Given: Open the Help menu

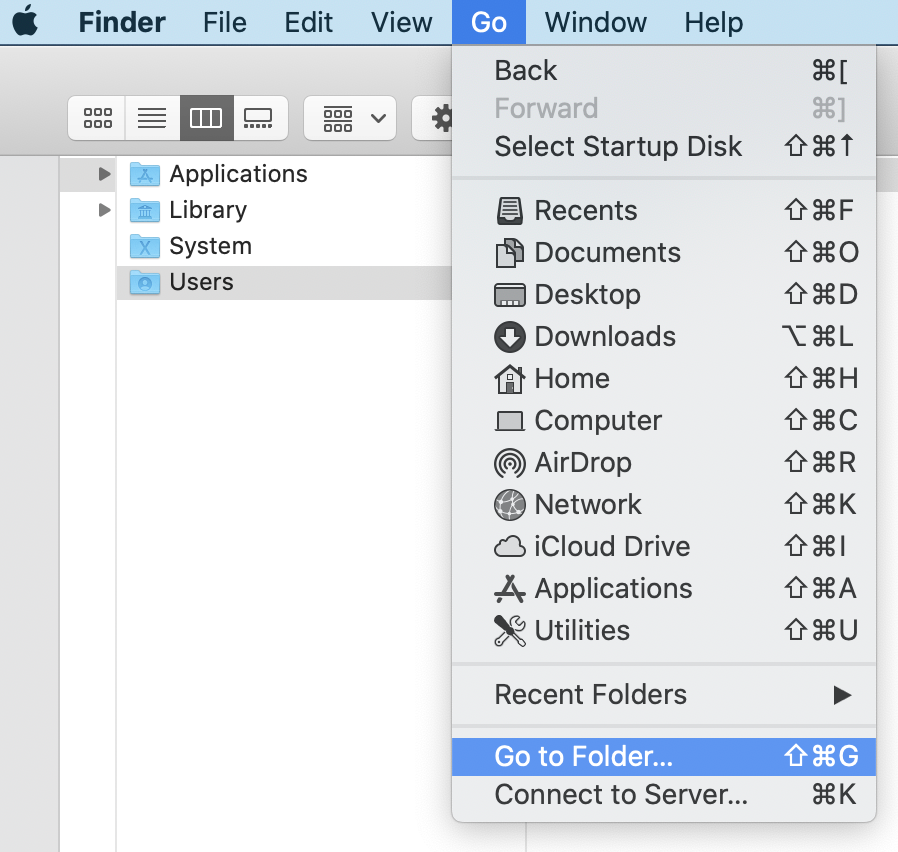Looking at the screenshot, I should 714,22.
